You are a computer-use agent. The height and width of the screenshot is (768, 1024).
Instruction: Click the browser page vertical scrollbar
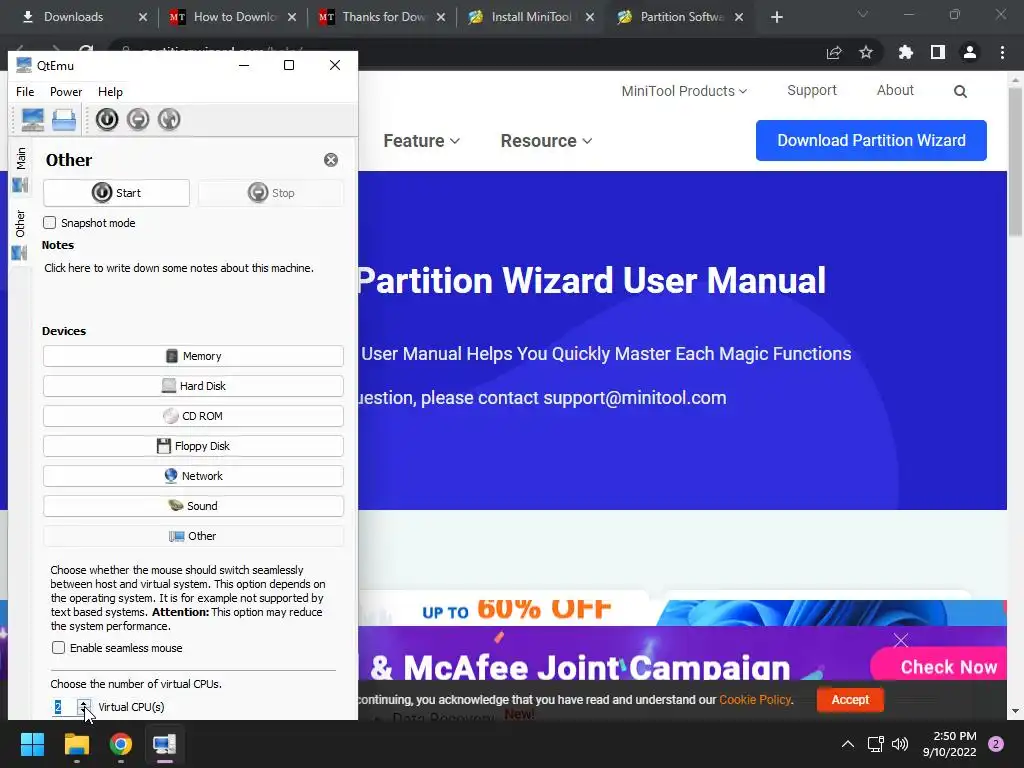(x=1016, y=163)
